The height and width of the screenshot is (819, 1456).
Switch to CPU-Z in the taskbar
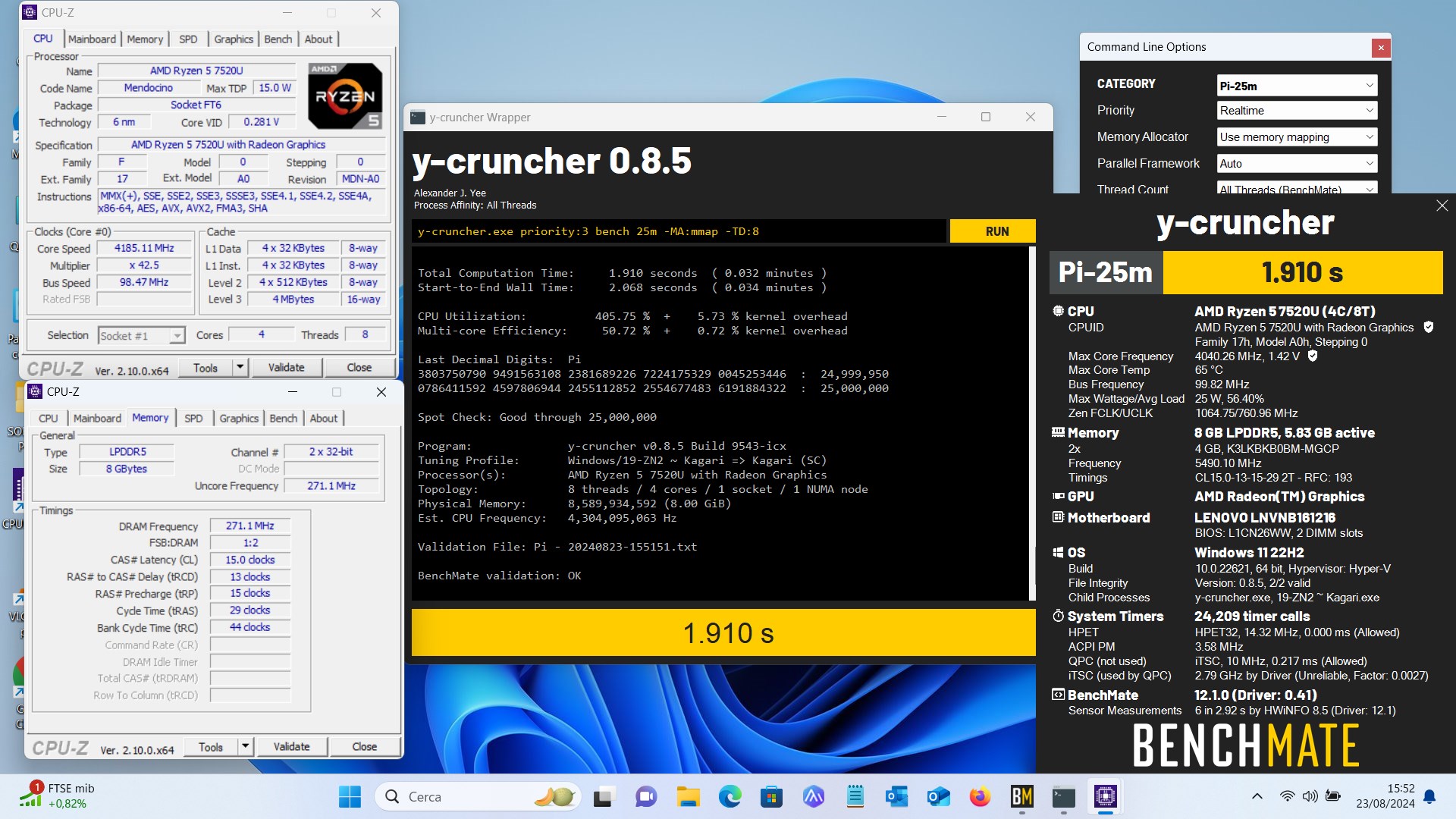(1105, 796)
